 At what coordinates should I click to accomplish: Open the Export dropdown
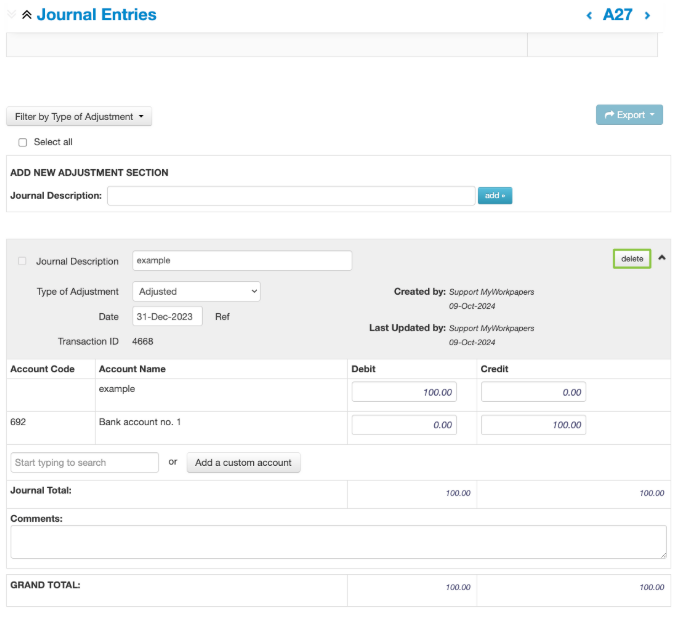coord(629,115)
